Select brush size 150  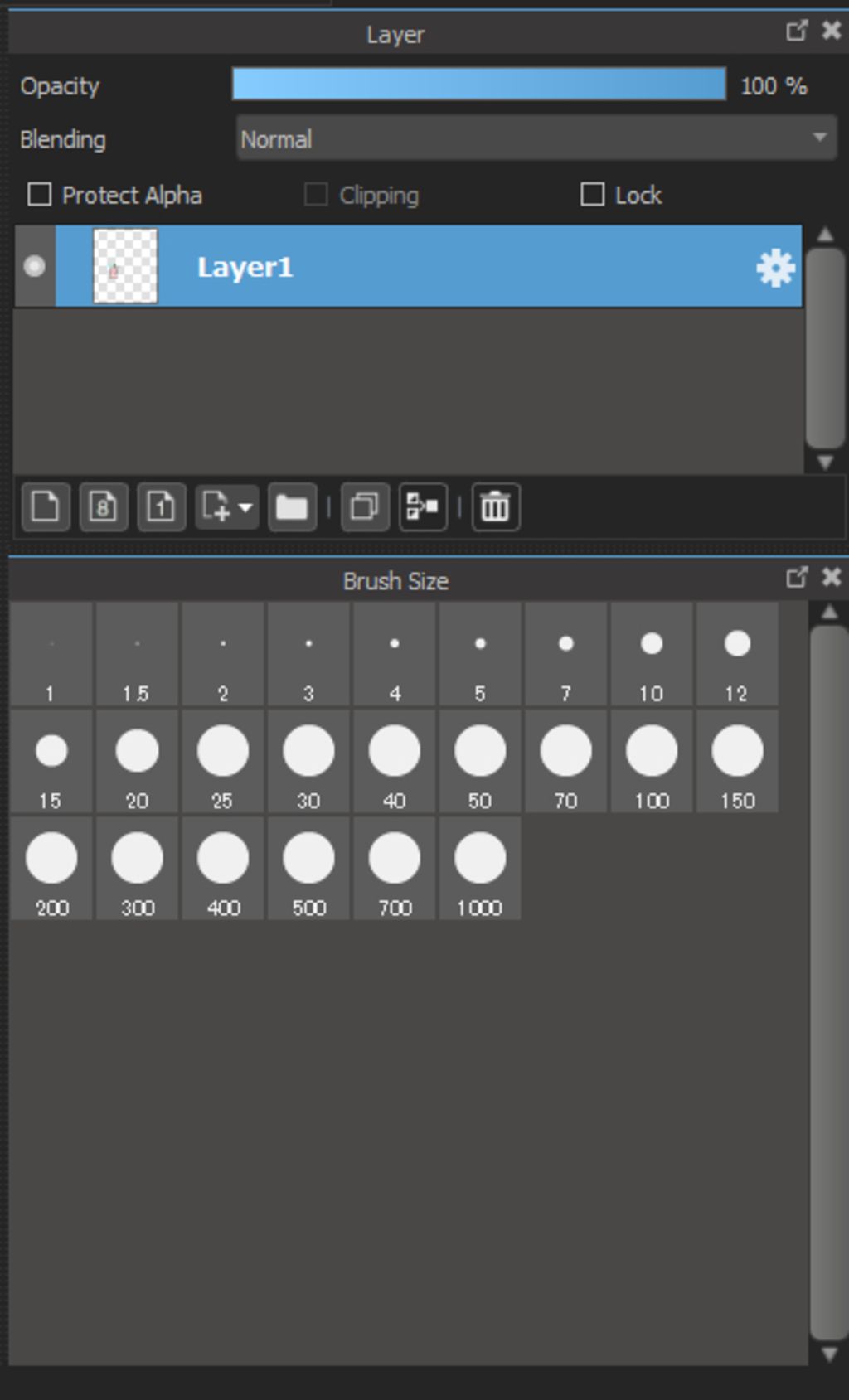coord(737,761)
